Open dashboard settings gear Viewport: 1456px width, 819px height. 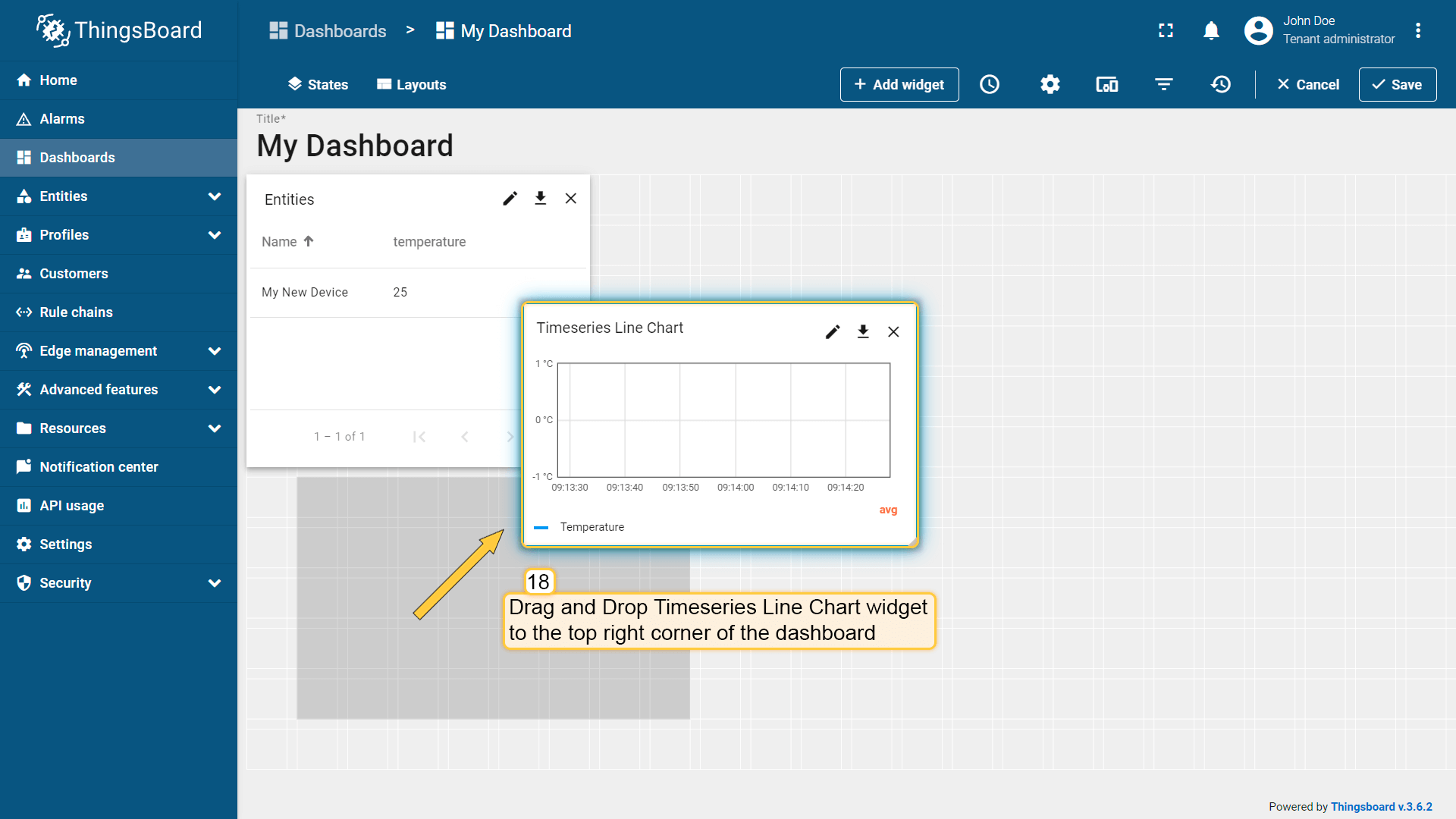[x=1050, y=84]
